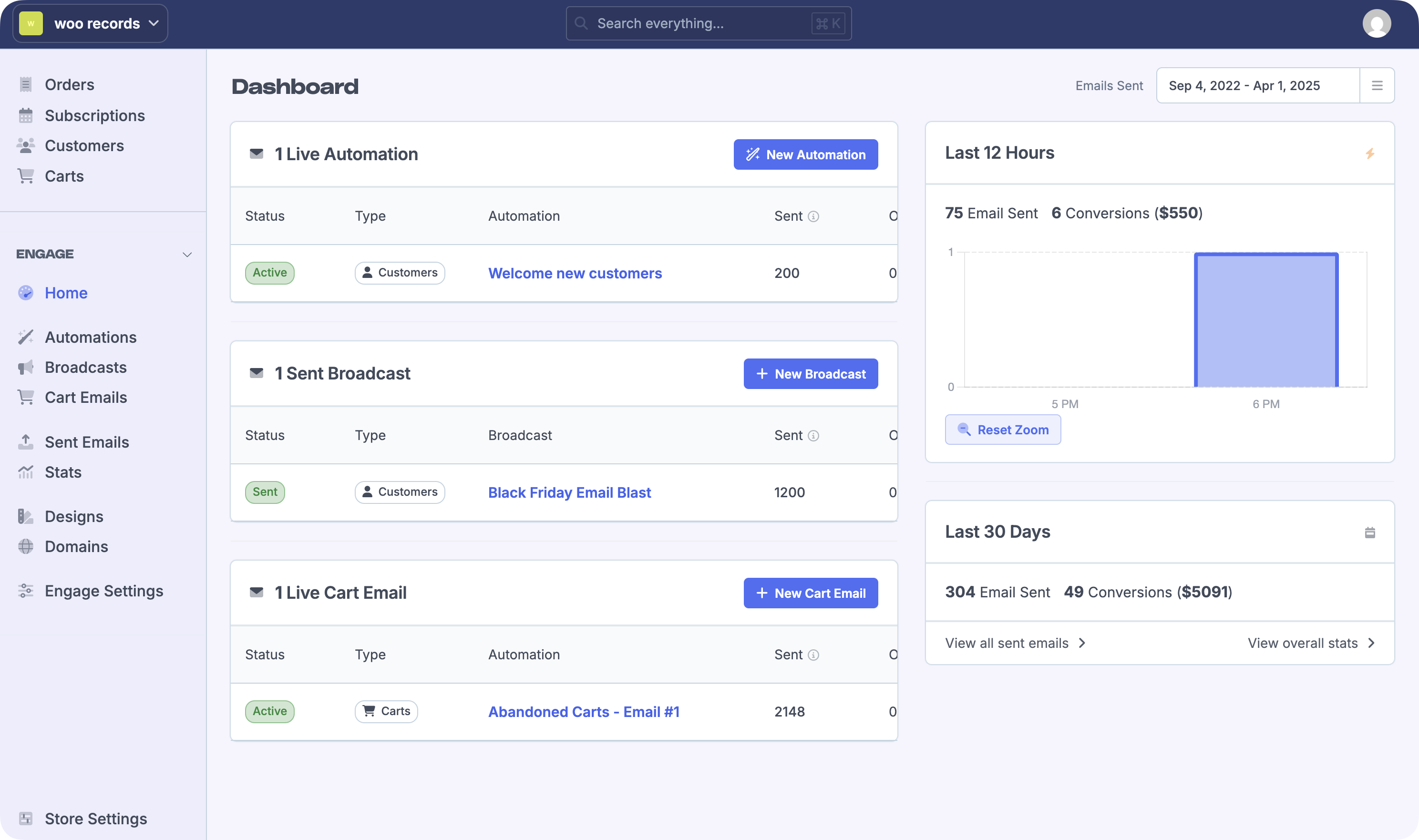1419x840 pixels.
Task: Open the woo records store switcher dropdown
Action: pyautogui.click(x=91, y=24)
